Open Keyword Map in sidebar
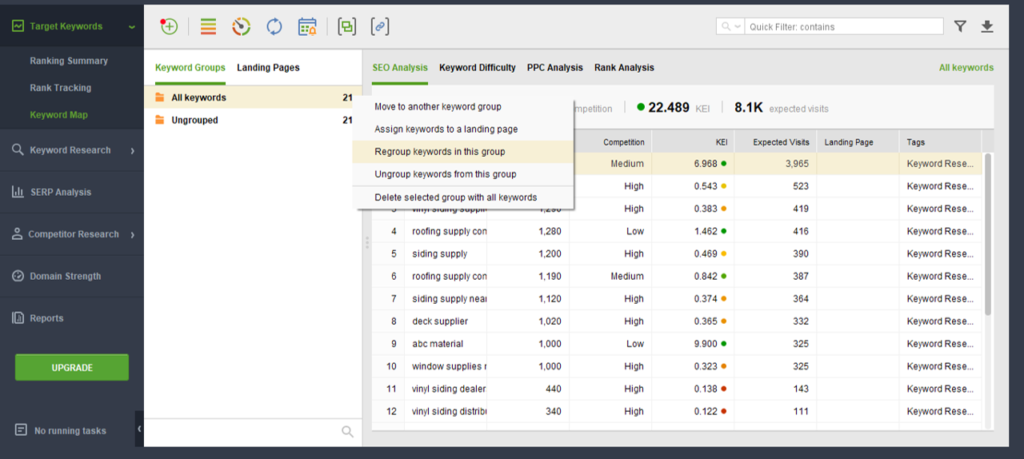The height and width of the screenshot is (459, 1024). click(59, 115)
